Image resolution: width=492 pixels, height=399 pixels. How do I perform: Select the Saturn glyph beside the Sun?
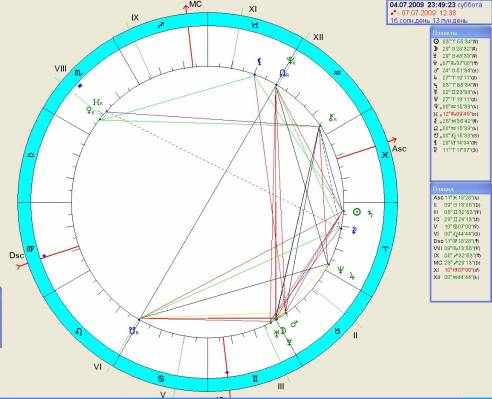click(x=370, y=213)
